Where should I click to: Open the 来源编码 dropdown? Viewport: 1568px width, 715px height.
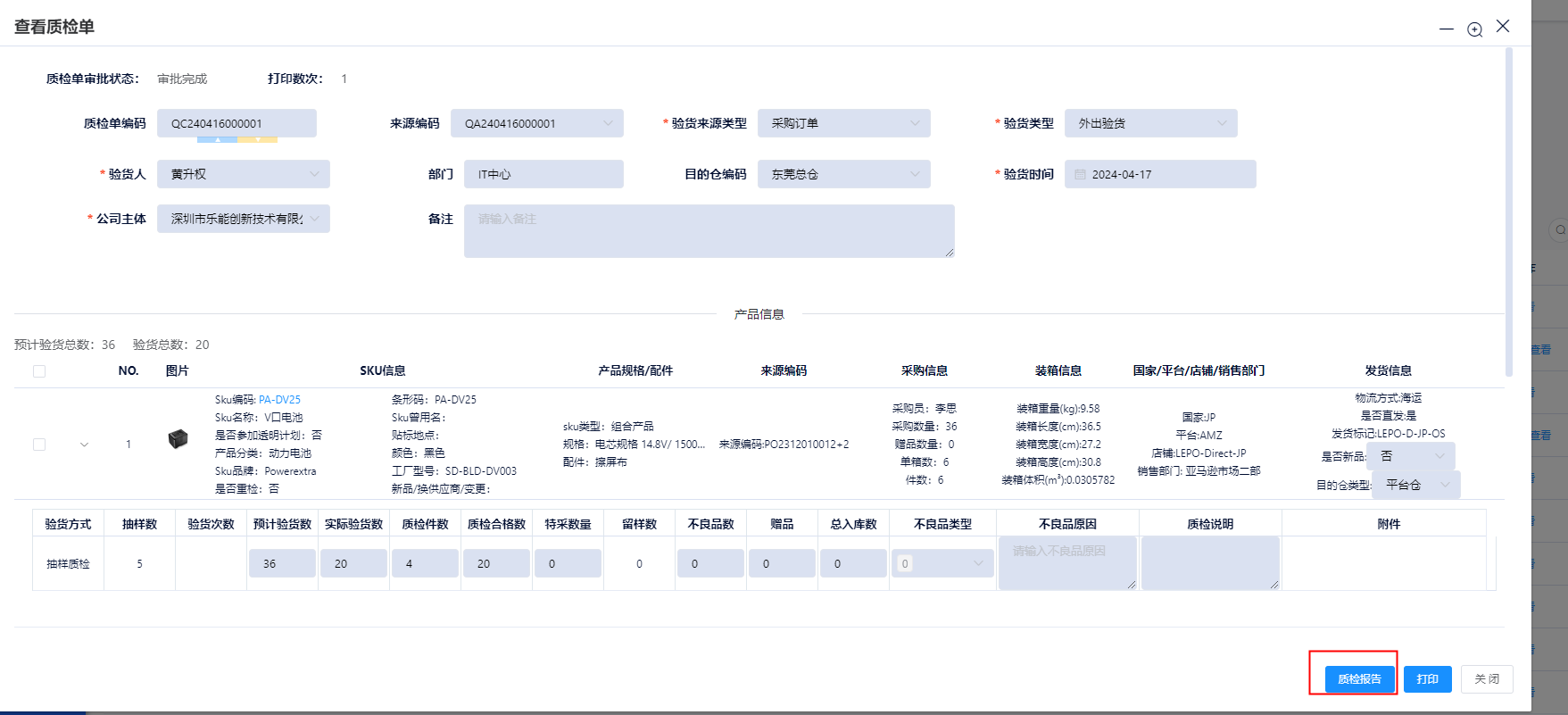point(537,123)
